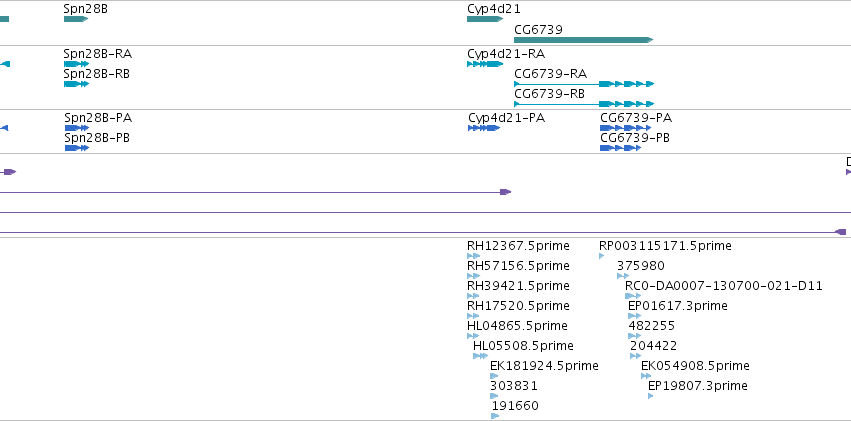Click the Spn28B gene name label
The width and height of the screenshot is (851, 421).
85,9
